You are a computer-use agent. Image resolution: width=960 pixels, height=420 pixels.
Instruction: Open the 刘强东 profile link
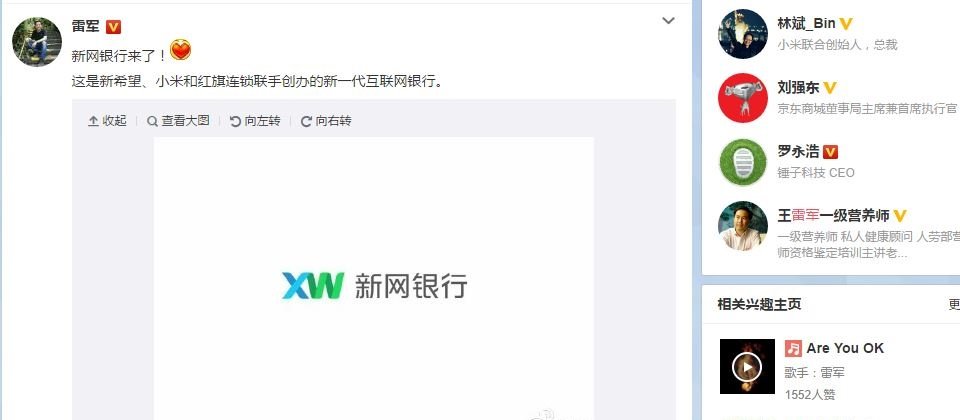tap(798, 87)
